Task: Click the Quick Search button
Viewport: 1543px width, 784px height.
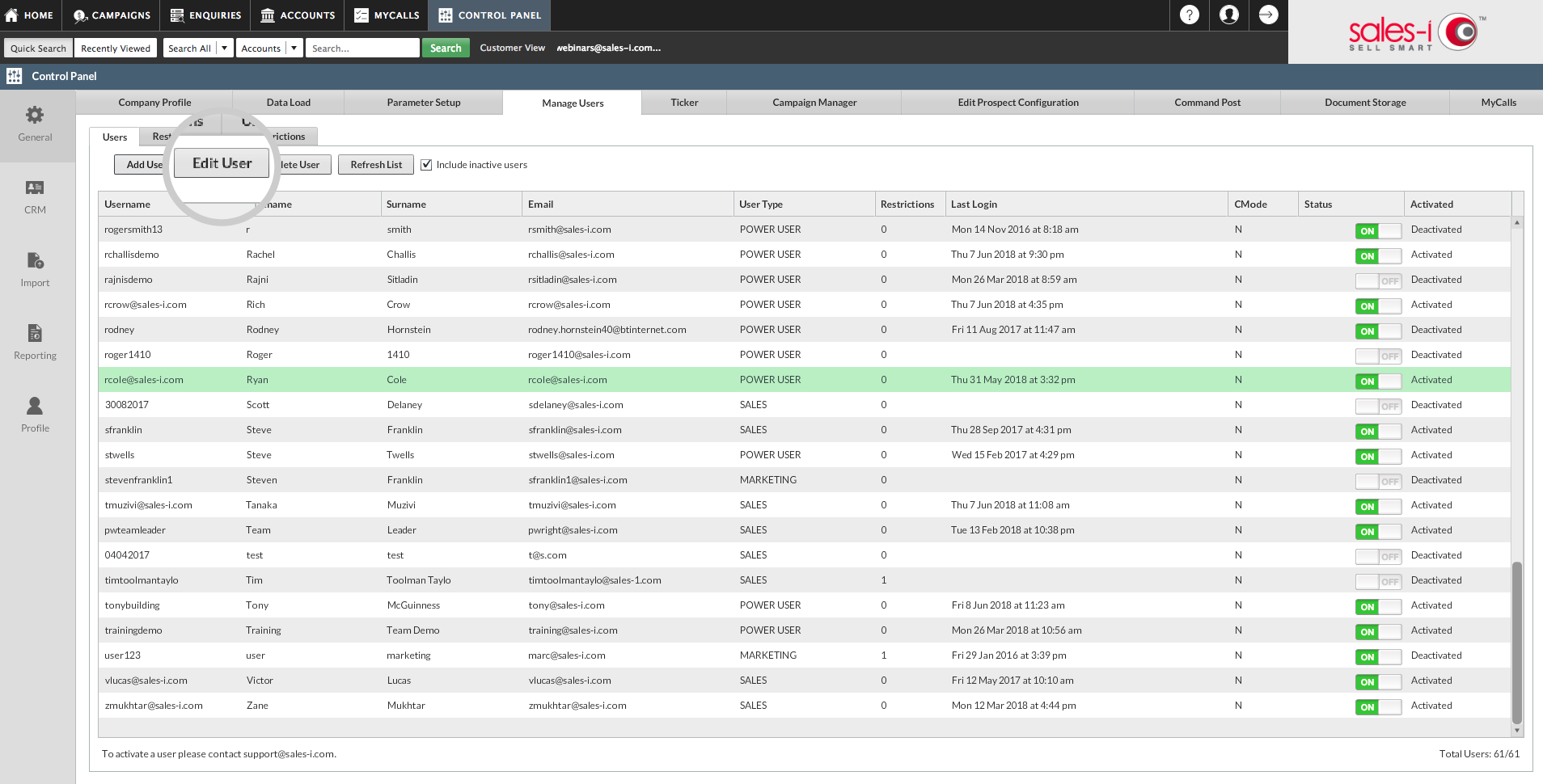Action: coord(38,48)
